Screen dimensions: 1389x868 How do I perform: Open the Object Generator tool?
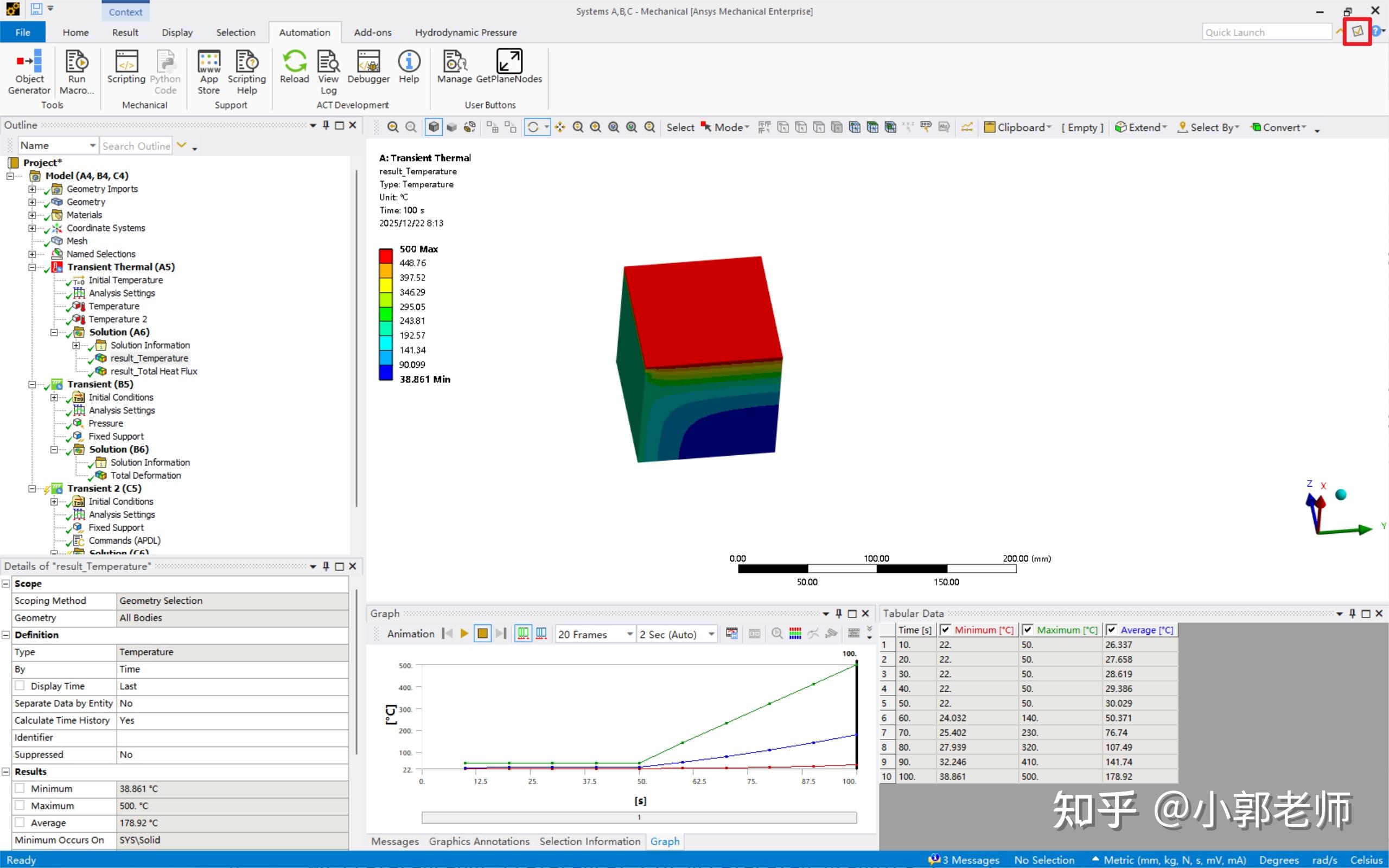click(29, 72)
